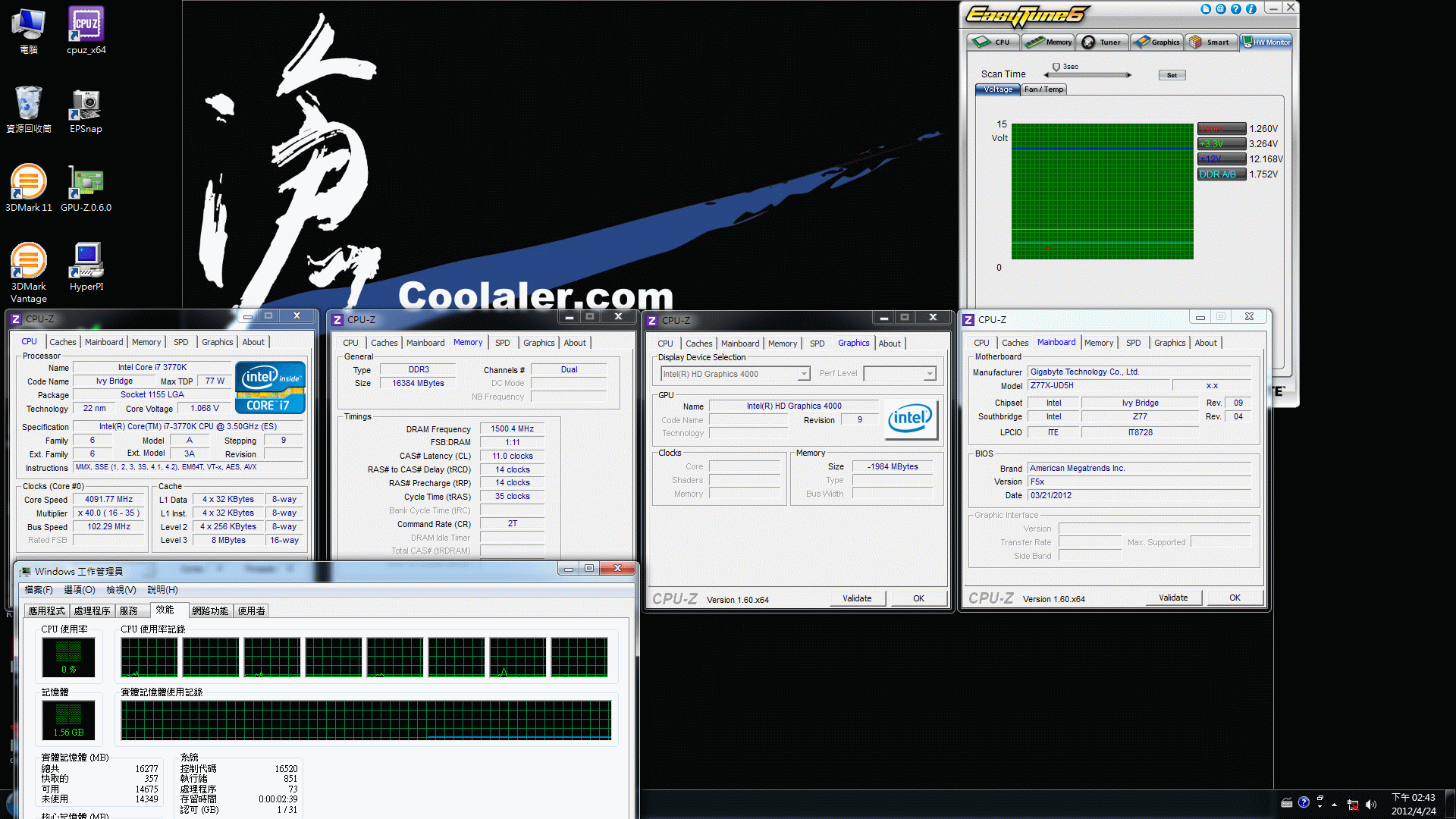Open 檔案(F) menu in Task Manager
Screen dimensions: 1456x819
click(39, 590)
